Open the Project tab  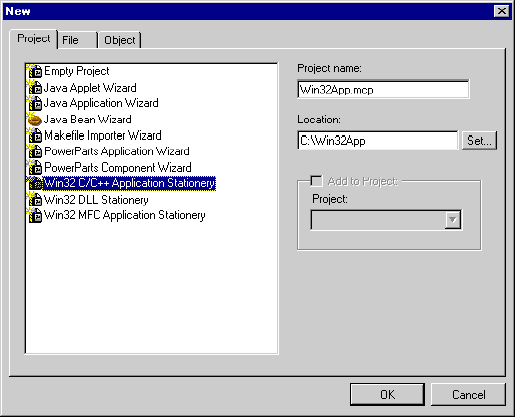(34, 39)
